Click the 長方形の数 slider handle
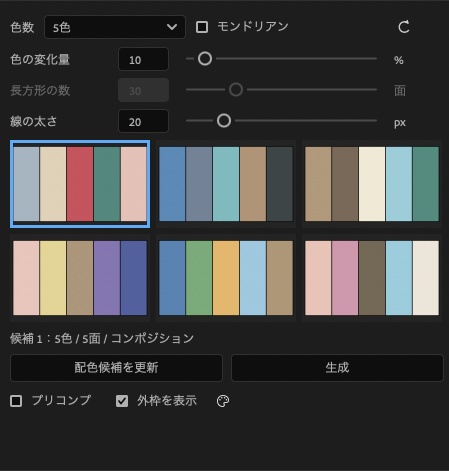The height and width of the screenshot is (471, 449). click(236, 90)
